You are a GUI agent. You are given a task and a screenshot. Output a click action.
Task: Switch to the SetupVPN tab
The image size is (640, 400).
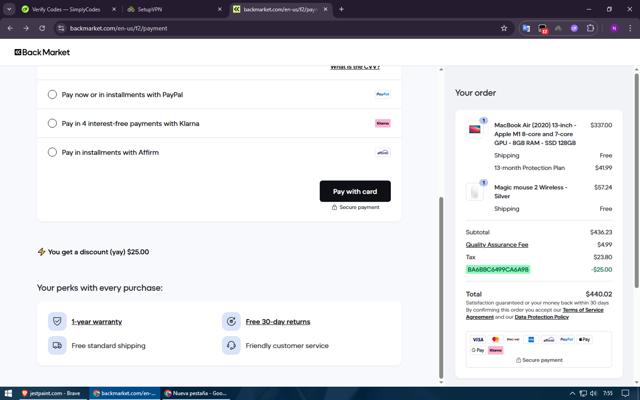[171, 9]
